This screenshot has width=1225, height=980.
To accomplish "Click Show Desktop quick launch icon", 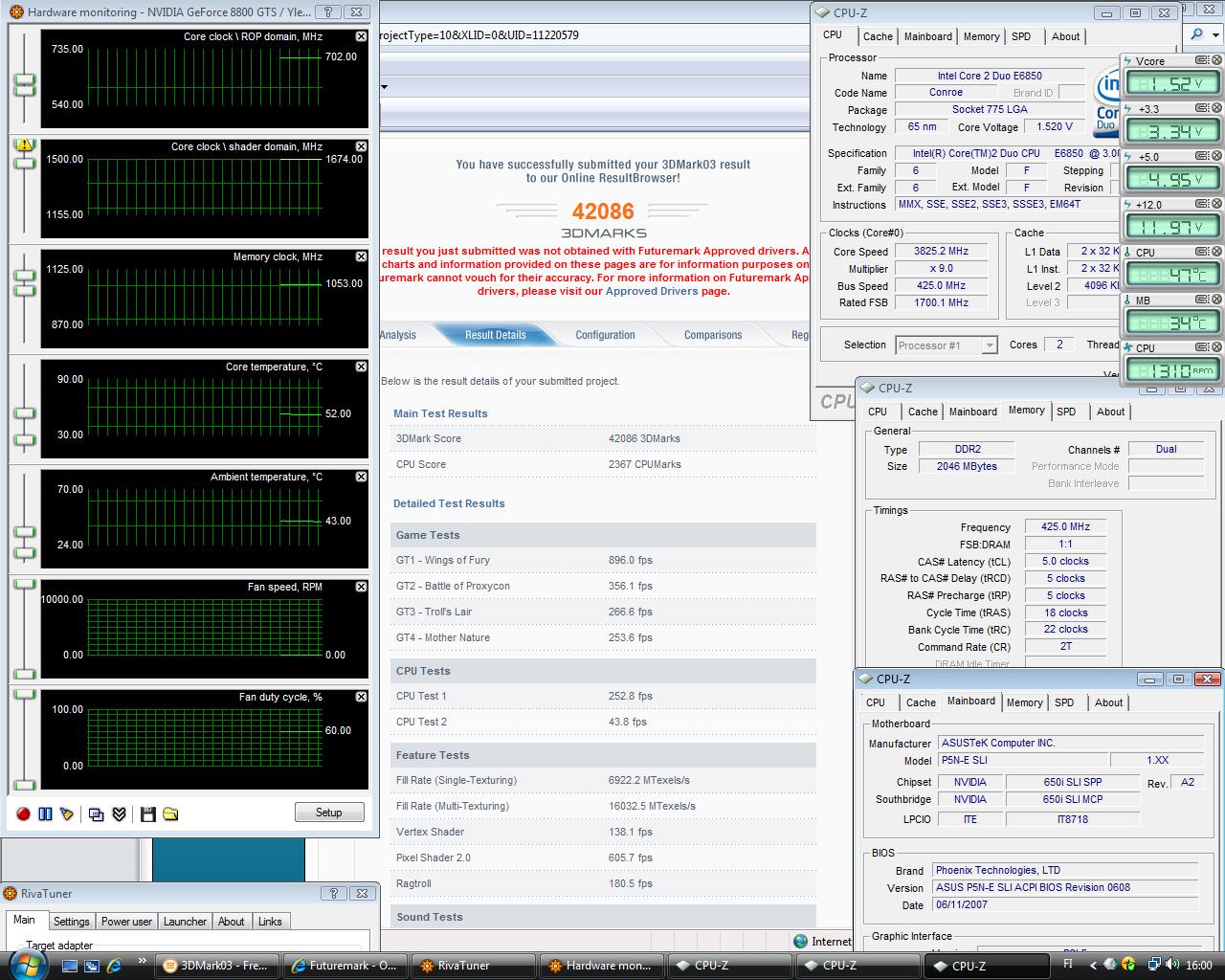I will tap(69, 966).
